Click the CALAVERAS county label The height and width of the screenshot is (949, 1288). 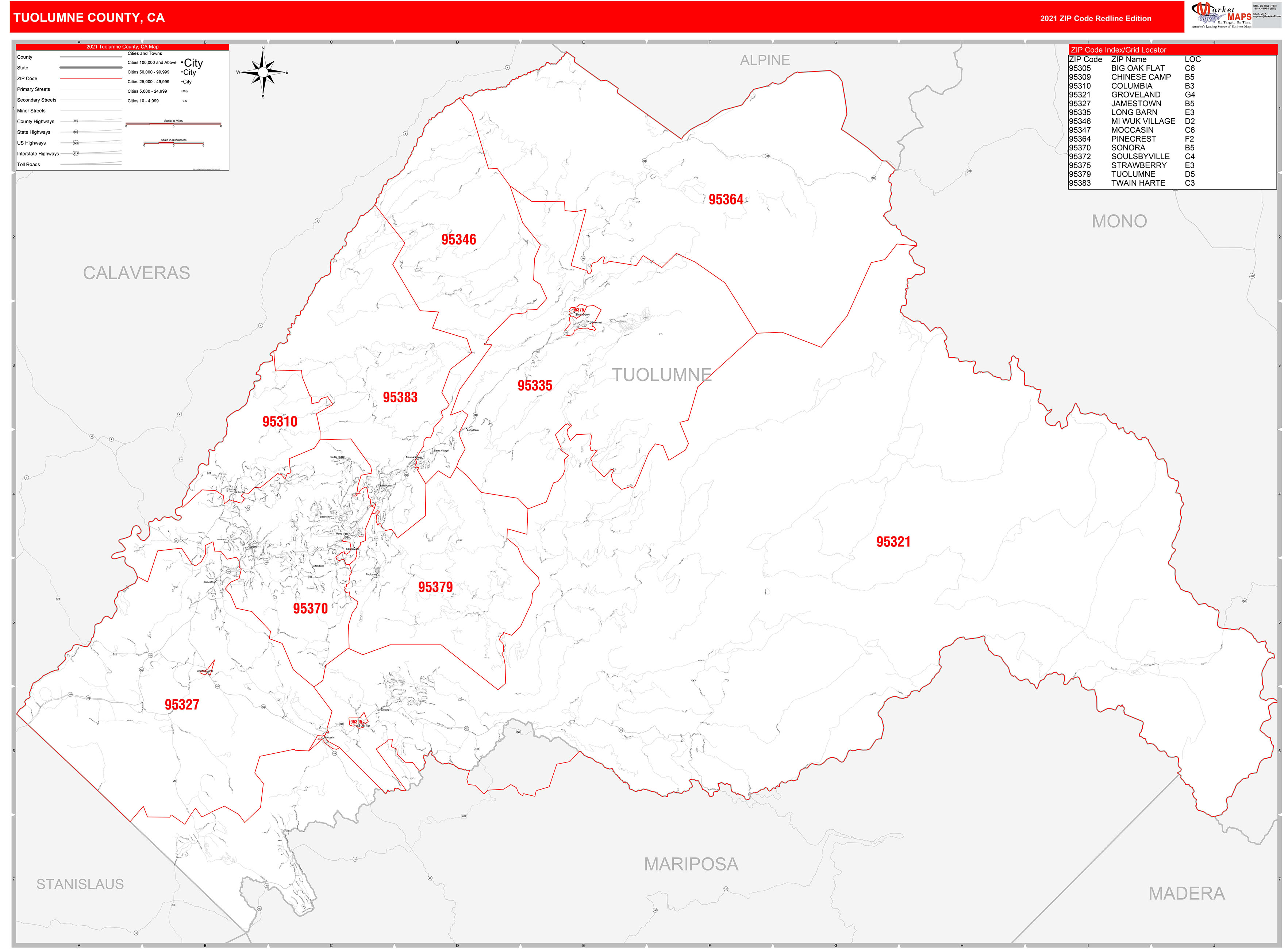[x=136, y=273]
